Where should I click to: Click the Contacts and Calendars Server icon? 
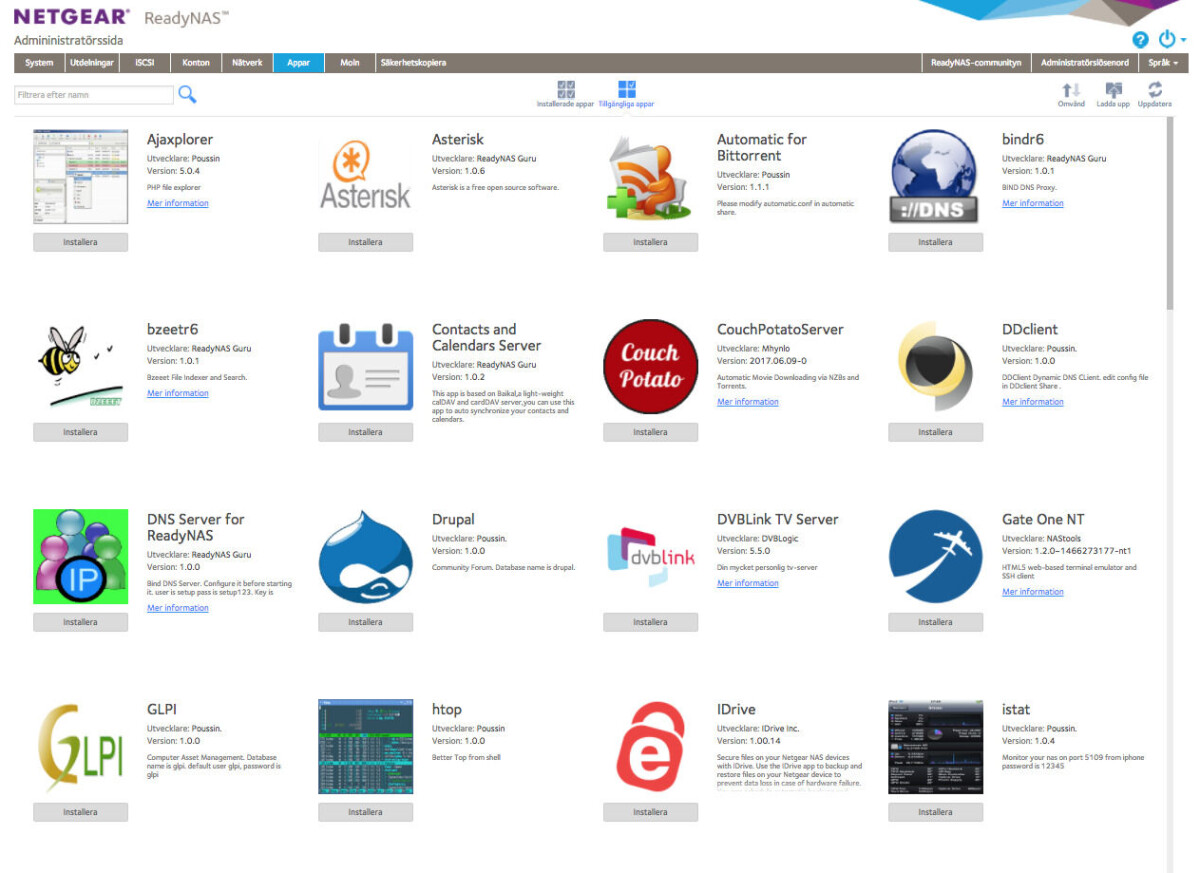[365, 367]
